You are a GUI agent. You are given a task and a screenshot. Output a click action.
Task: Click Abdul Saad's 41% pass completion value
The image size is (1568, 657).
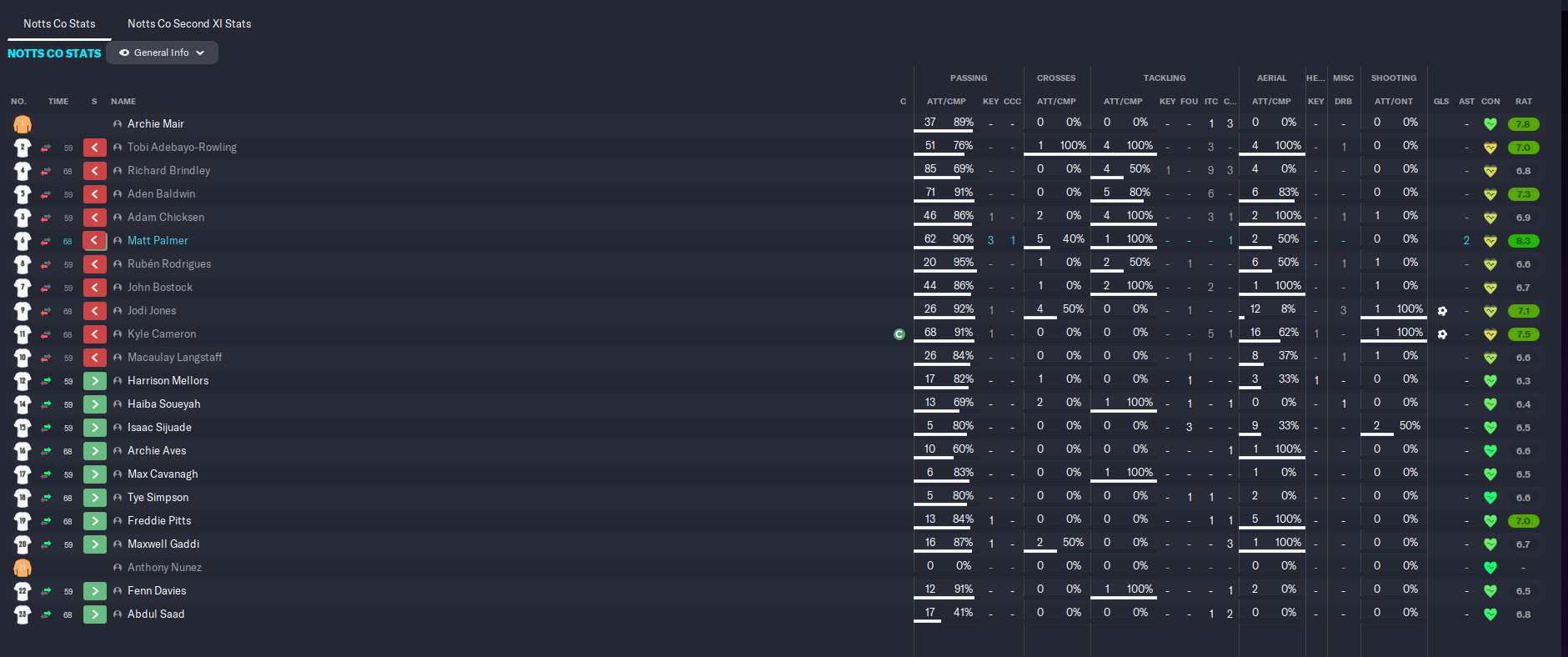pyautogui.click(x=964, y=612)
